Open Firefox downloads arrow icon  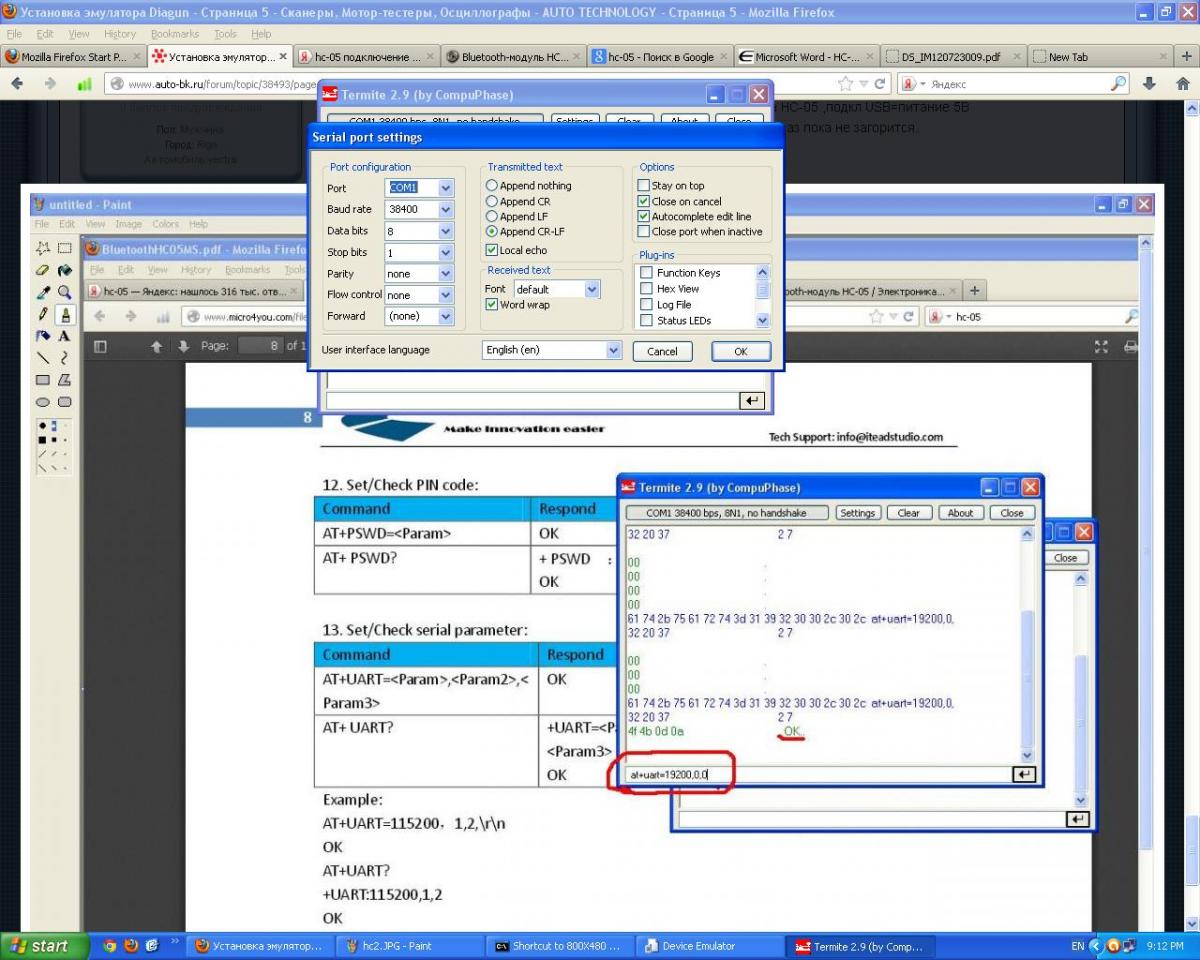click(1150, 84)
